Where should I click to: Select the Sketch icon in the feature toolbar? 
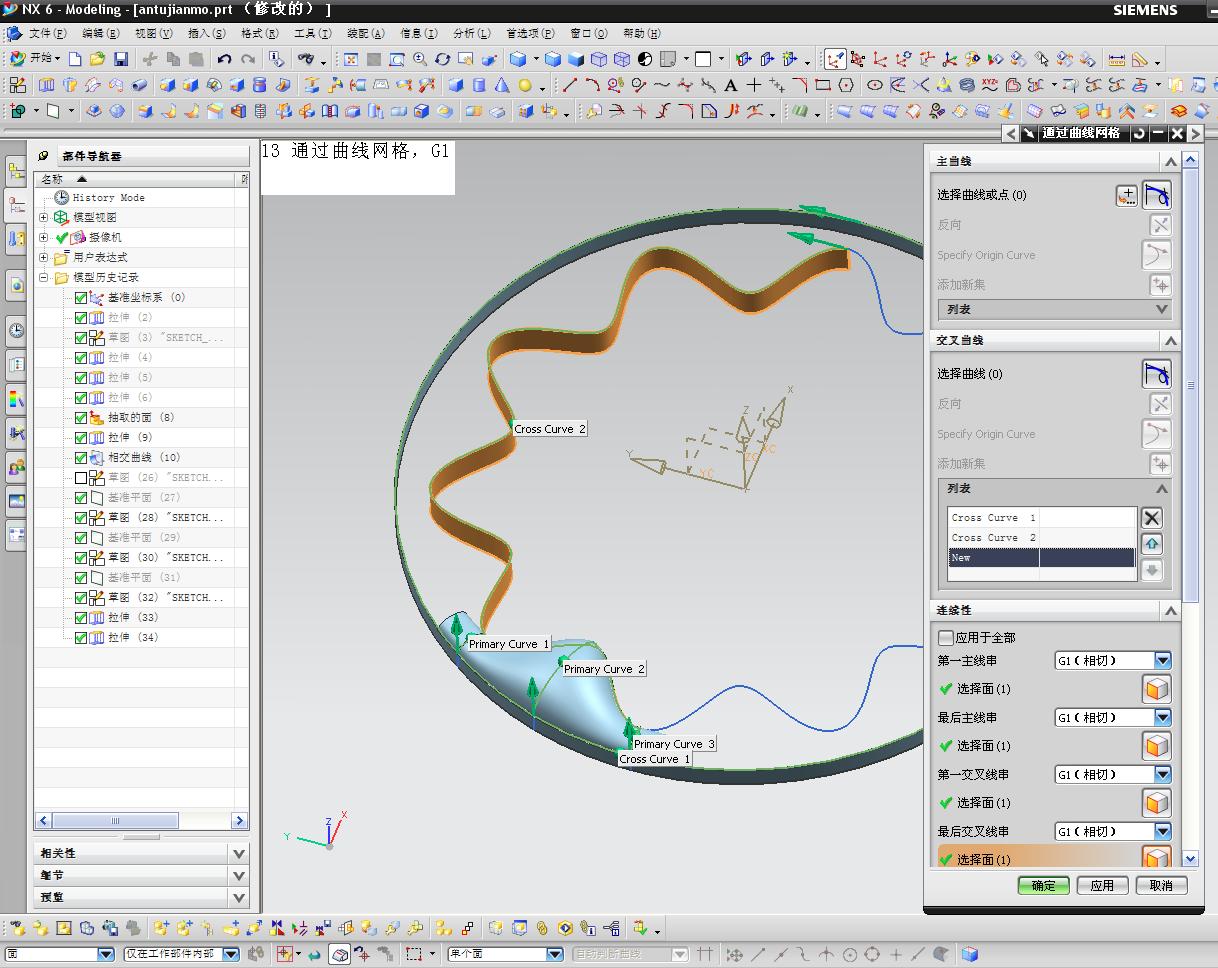(x=18, y=85)
